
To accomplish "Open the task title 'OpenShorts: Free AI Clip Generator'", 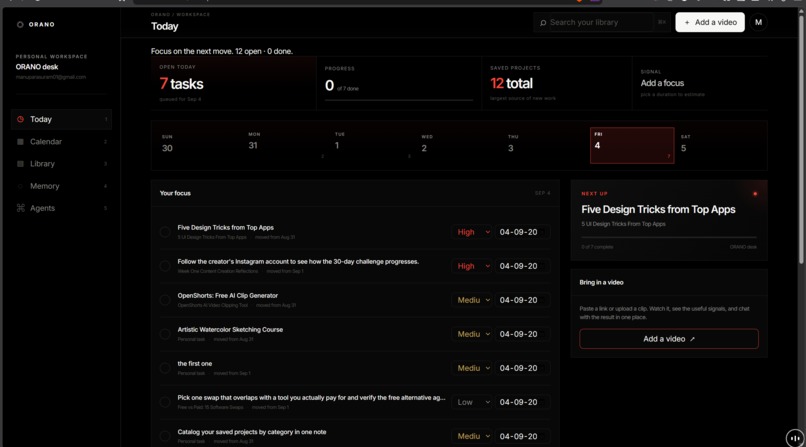I will [x=228, y=295].
